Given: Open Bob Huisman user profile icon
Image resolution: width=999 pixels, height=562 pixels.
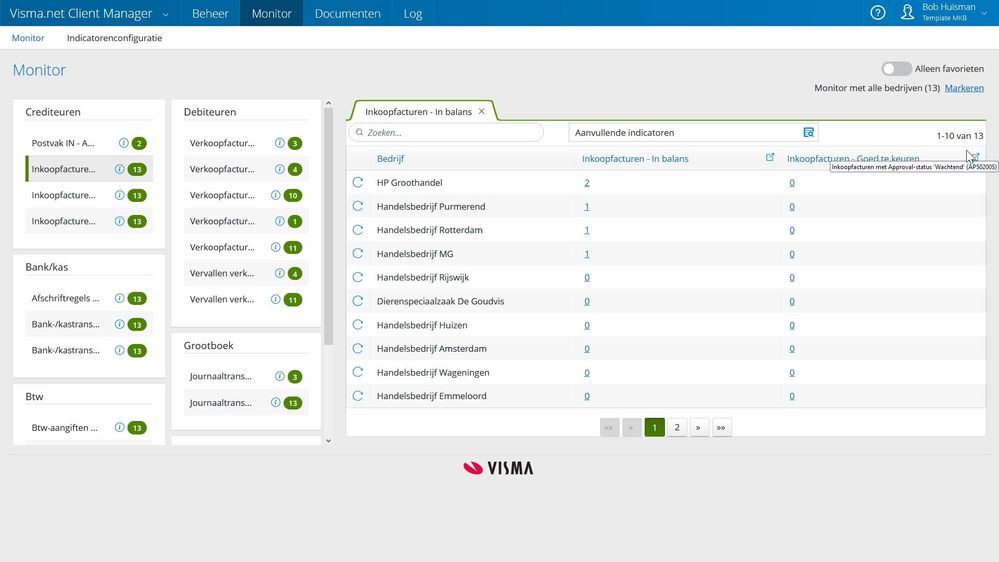Looking at the screenshot, I should (907, 13).
